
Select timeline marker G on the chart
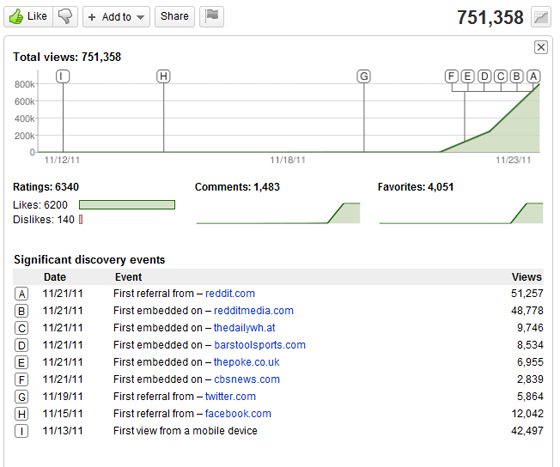tap(364, 76)
